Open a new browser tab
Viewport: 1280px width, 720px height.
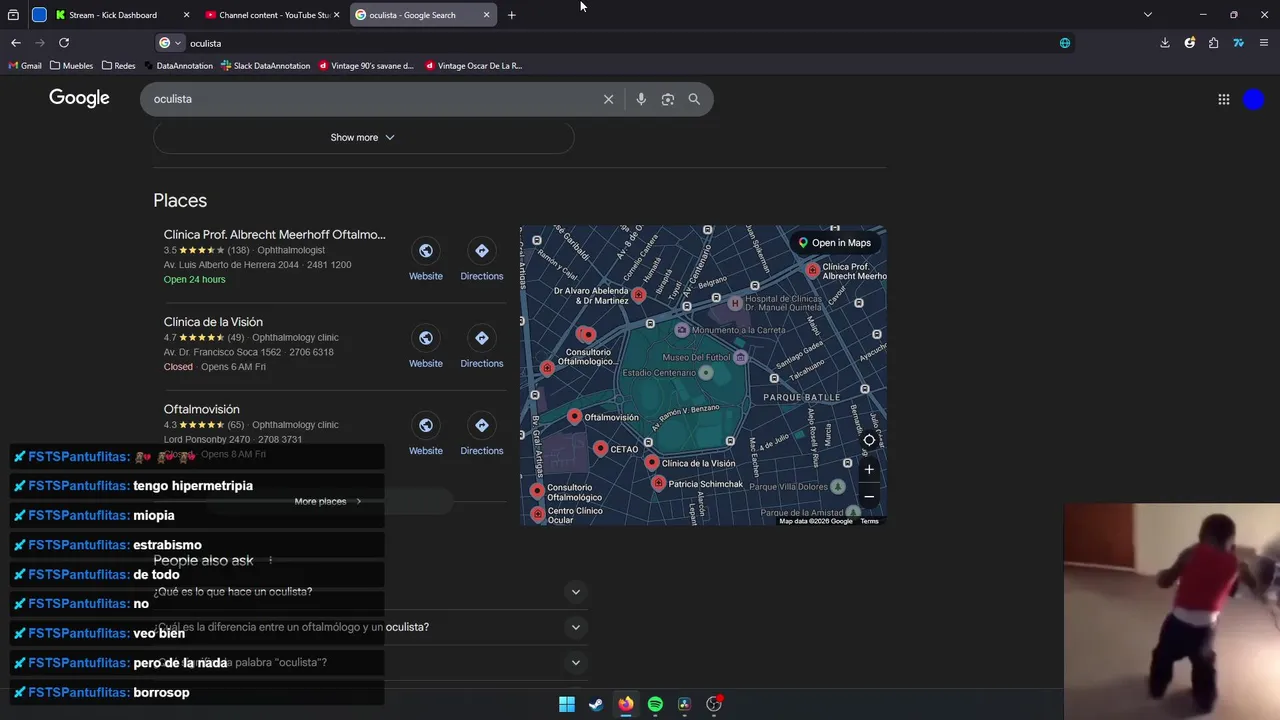click(512, 15)
